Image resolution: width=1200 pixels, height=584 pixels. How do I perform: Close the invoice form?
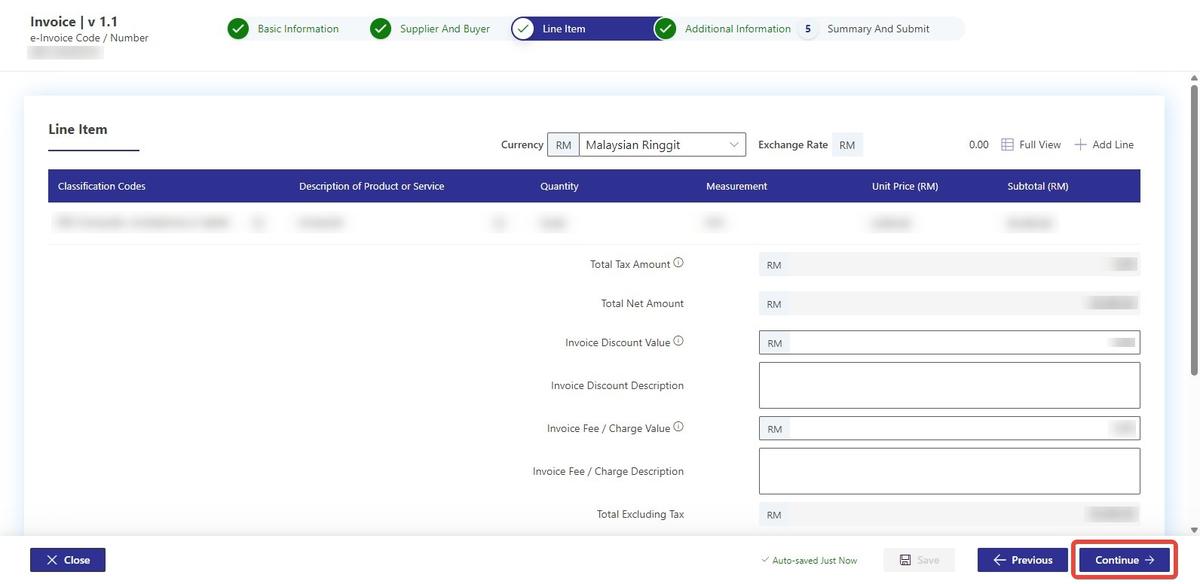[67, 560]
